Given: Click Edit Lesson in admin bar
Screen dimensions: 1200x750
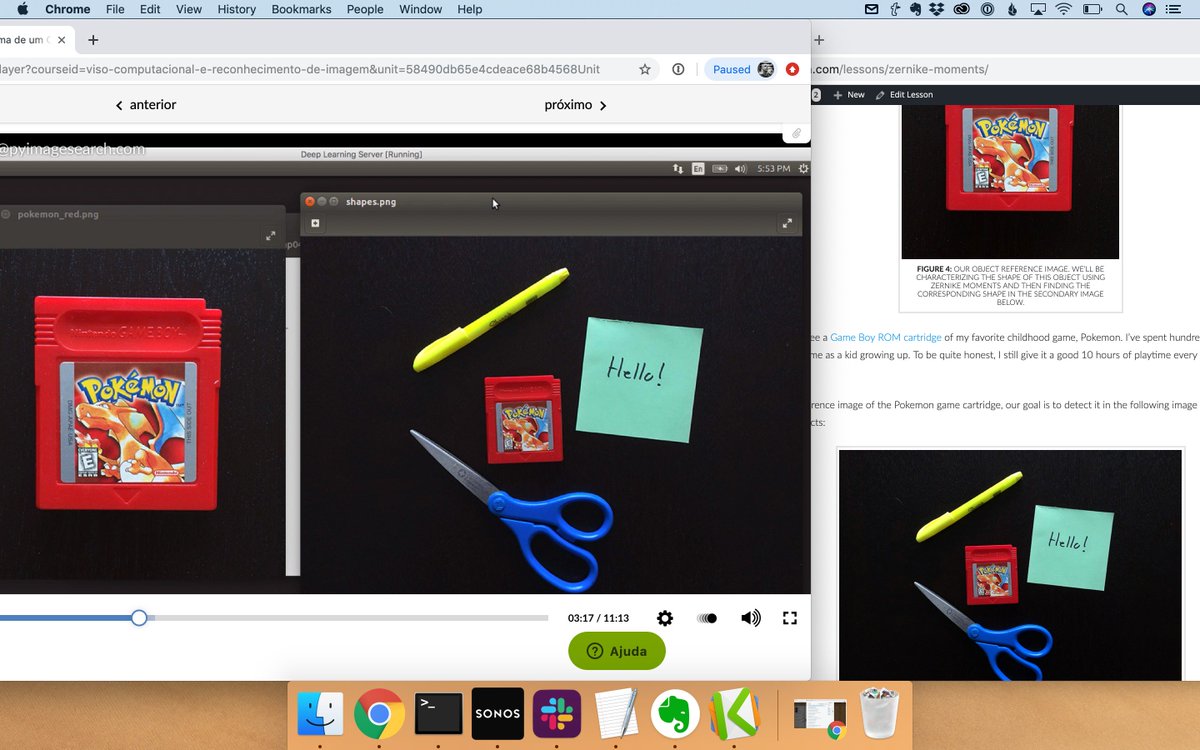Looking at the screenshot, I should pyautogui.click(x=904, y=94).
